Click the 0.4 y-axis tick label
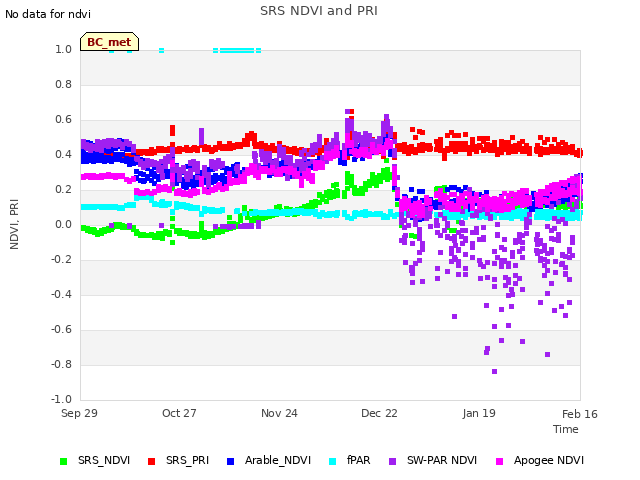Image resolution: width=640 pixels, height=480 pixels. [x=63, y=154]
